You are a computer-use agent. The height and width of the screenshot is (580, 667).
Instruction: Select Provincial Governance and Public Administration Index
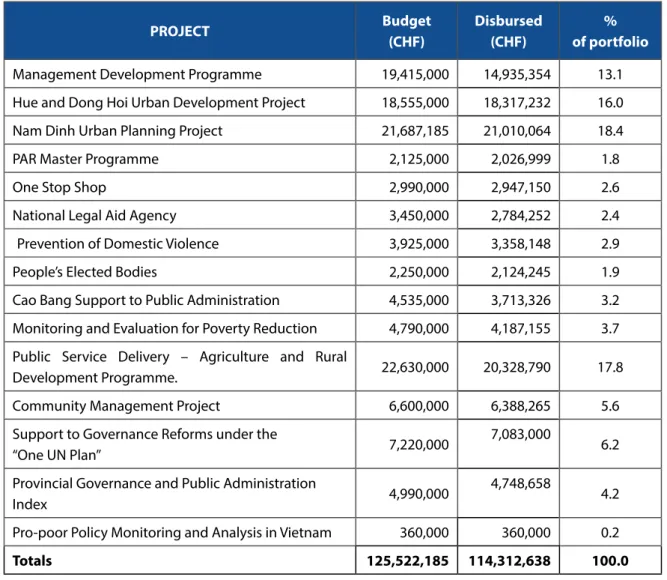click(x=164, y=494)
